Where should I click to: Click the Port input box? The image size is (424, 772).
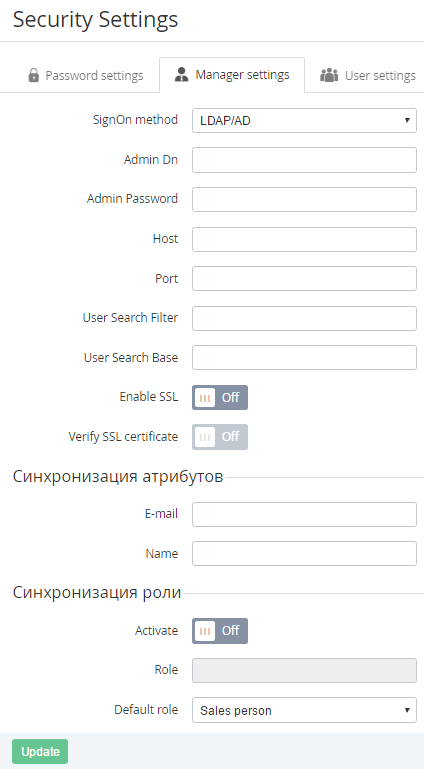point(304,279)
